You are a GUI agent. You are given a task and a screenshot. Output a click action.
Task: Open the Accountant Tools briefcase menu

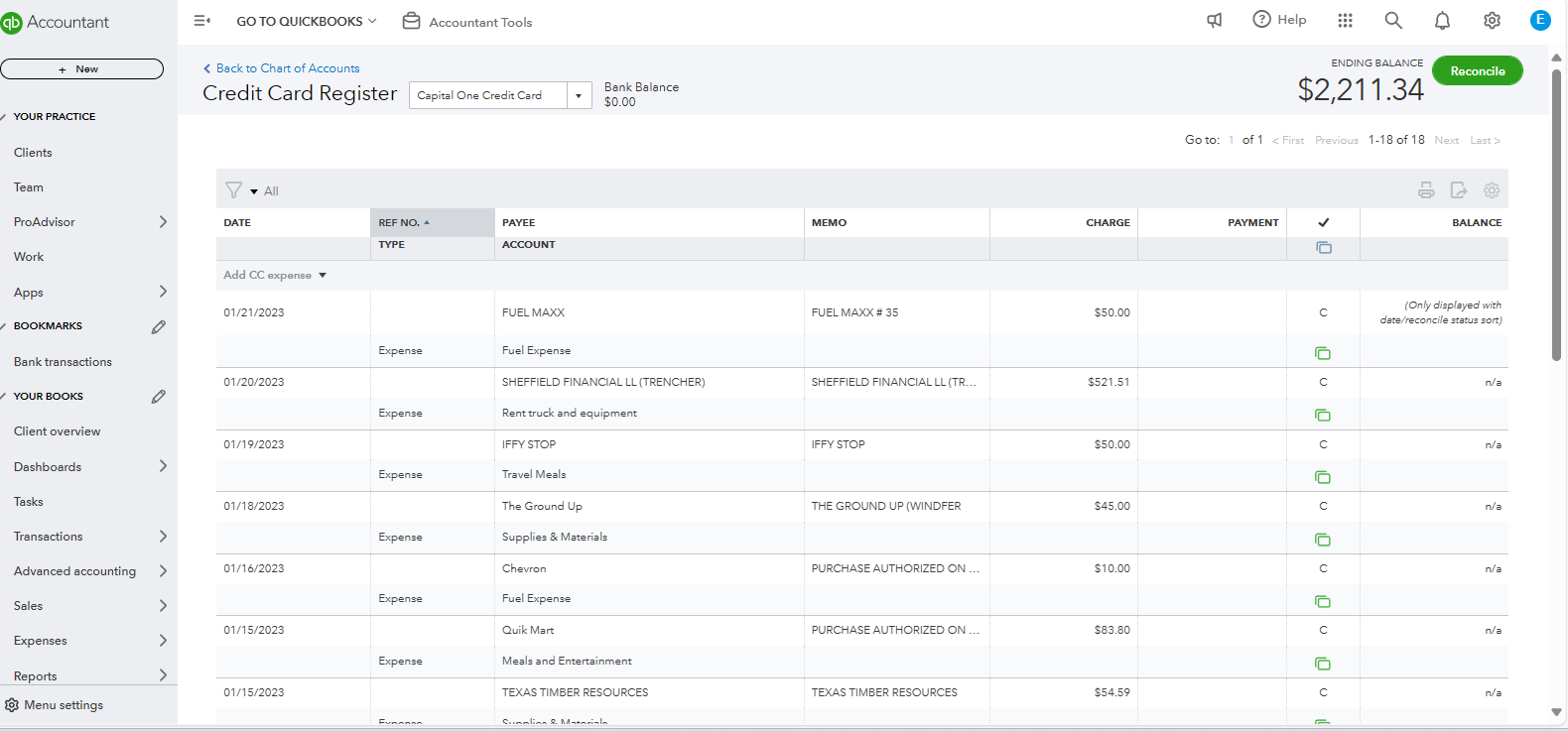click(466, 22)
